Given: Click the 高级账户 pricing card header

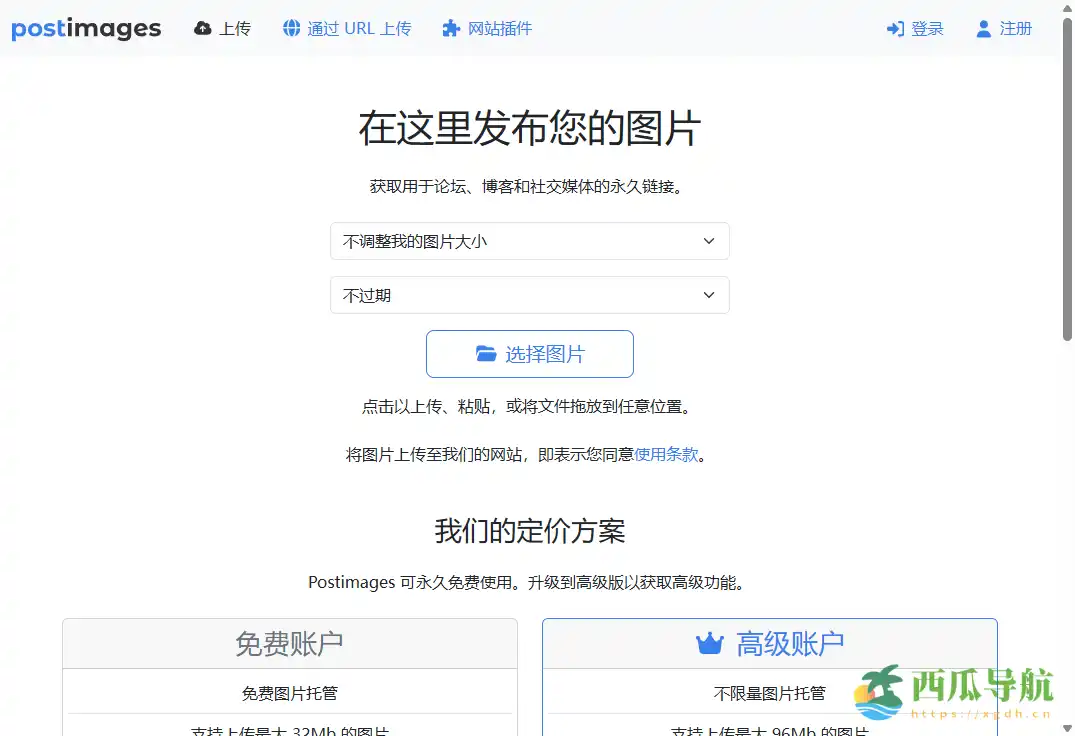Looking at the screenshot, I should point(769,642).
